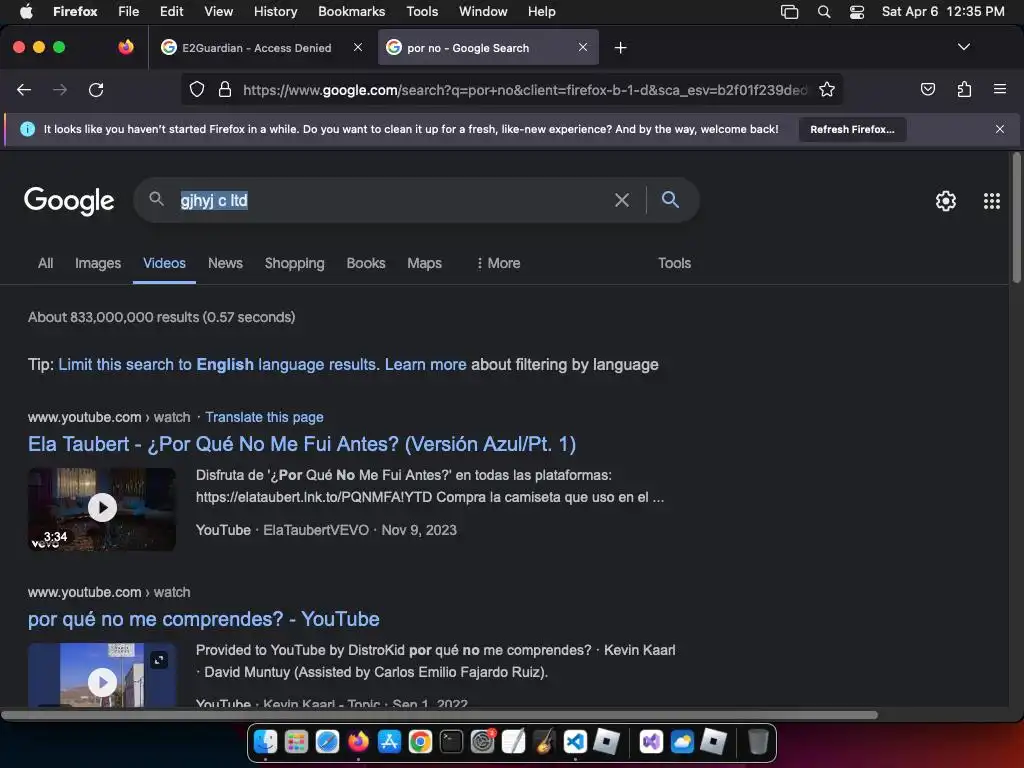This screenshot has width=1024, height=768.
Task: Select the Maps results tab
Action: (424, 263)
